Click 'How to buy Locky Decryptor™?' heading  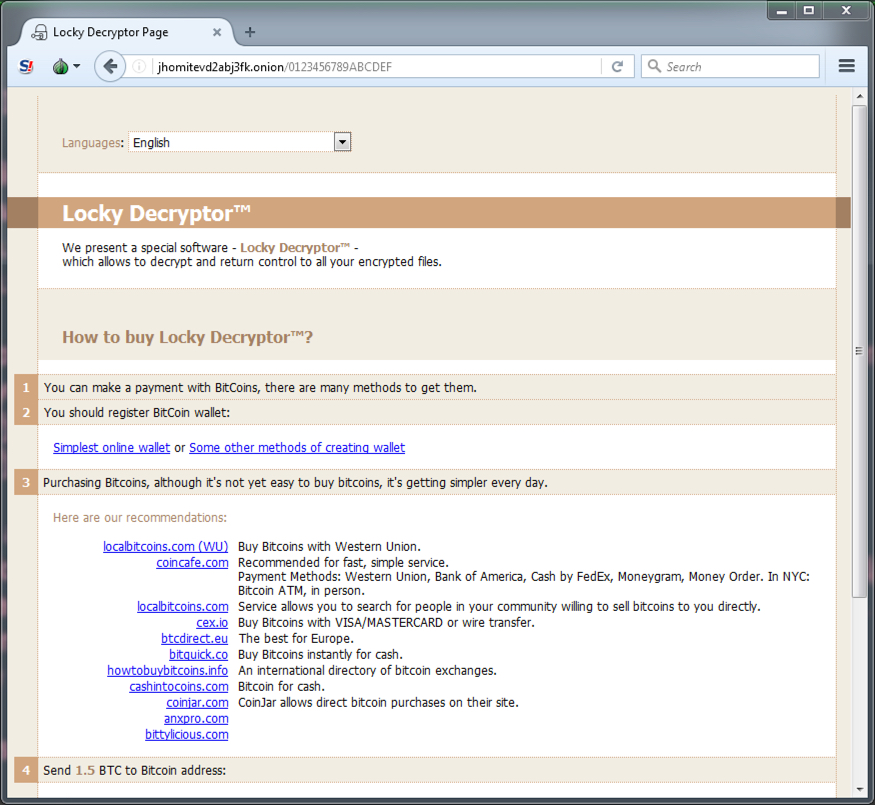(188, 337)
